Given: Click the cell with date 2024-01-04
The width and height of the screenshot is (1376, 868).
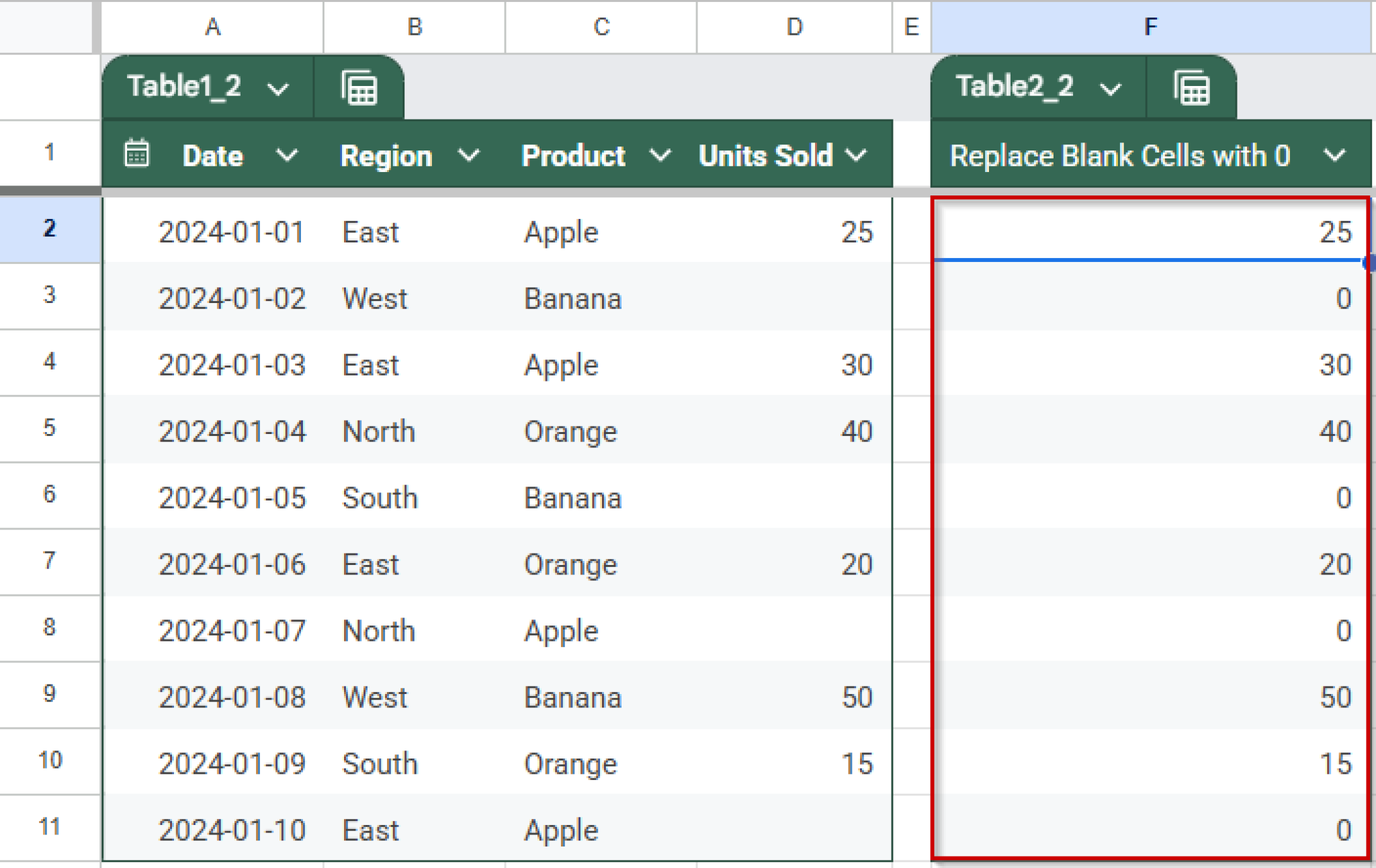Looking at the screenshot, I should point(232,431).
